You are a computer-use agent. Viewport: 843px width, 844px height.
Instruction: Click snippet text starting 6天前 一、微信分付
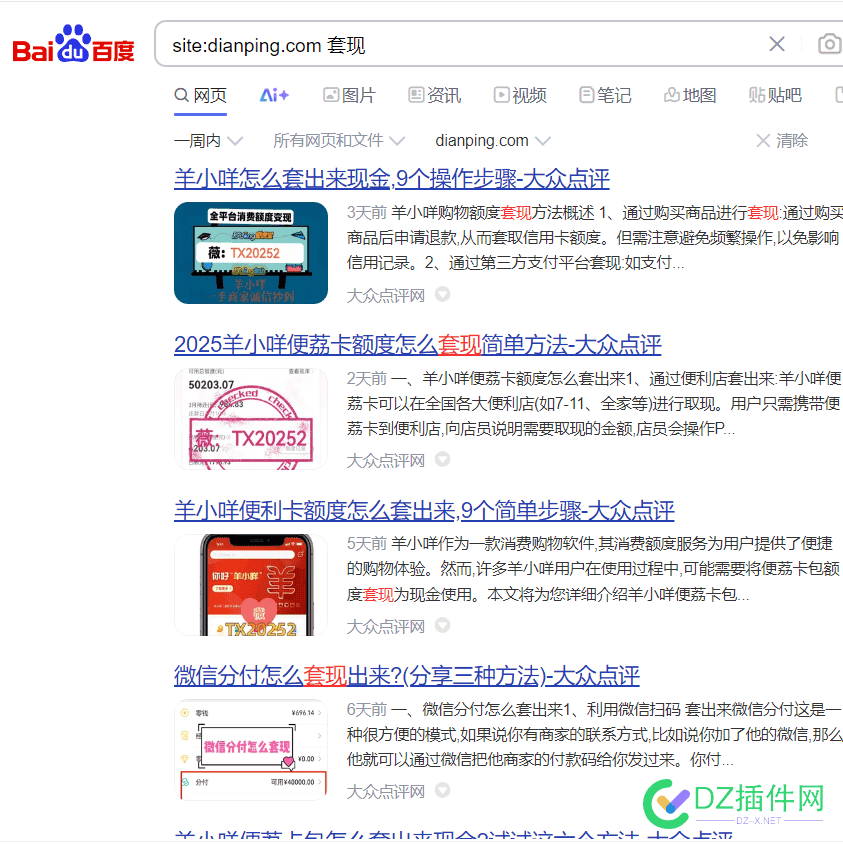click(594, 735)
